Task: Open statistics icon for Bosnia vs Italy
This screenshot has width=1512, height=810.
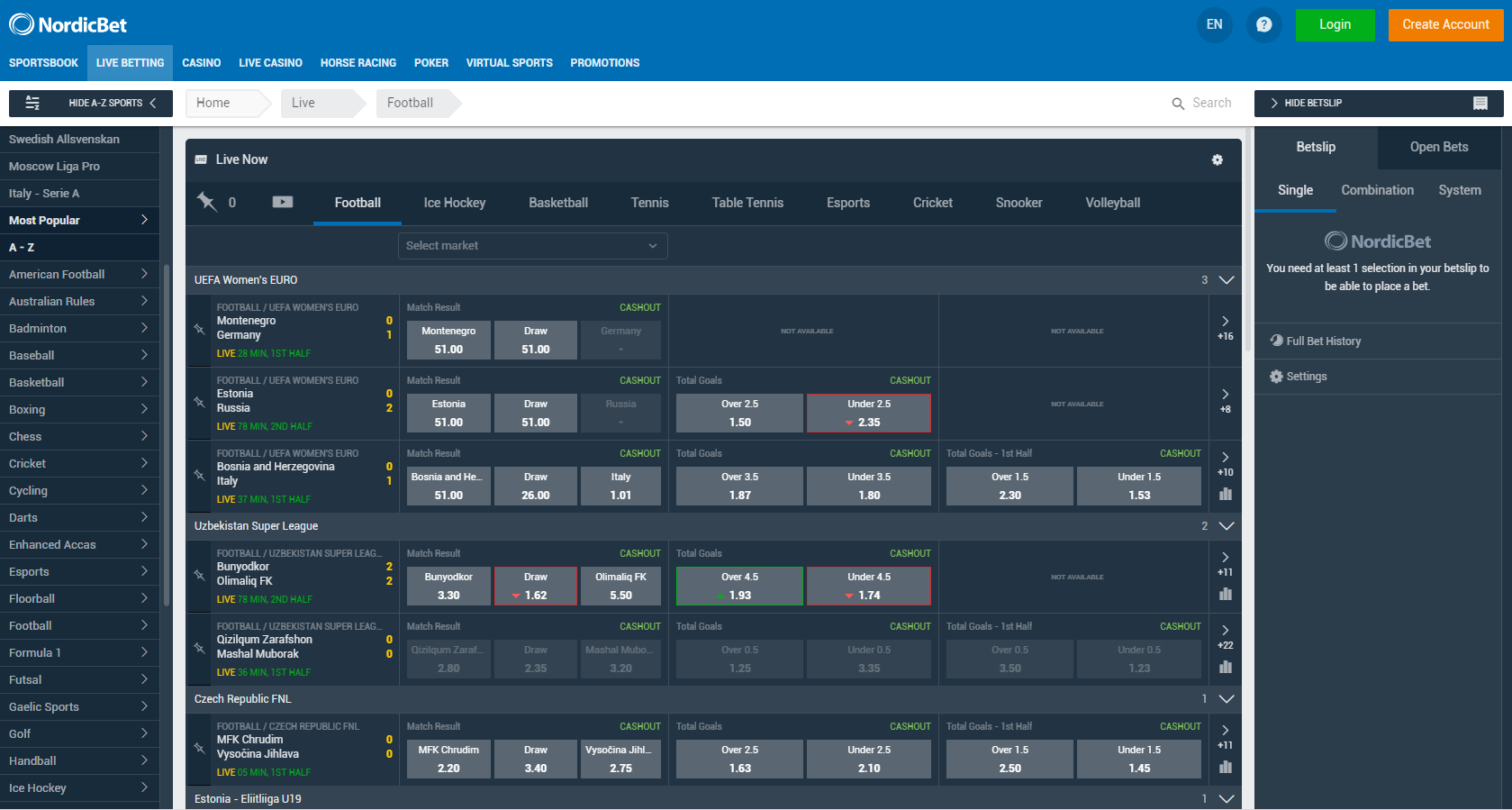Action: click(x=1225, y=494)
